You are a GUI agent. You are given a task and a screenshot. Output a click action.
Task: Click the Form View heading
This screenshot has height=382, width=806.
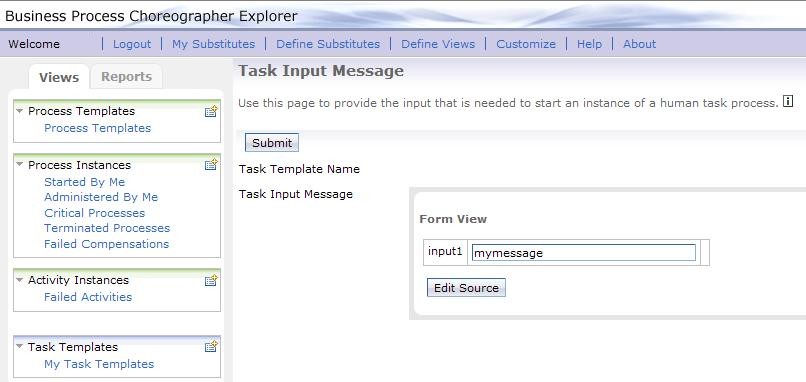[453, 219]
